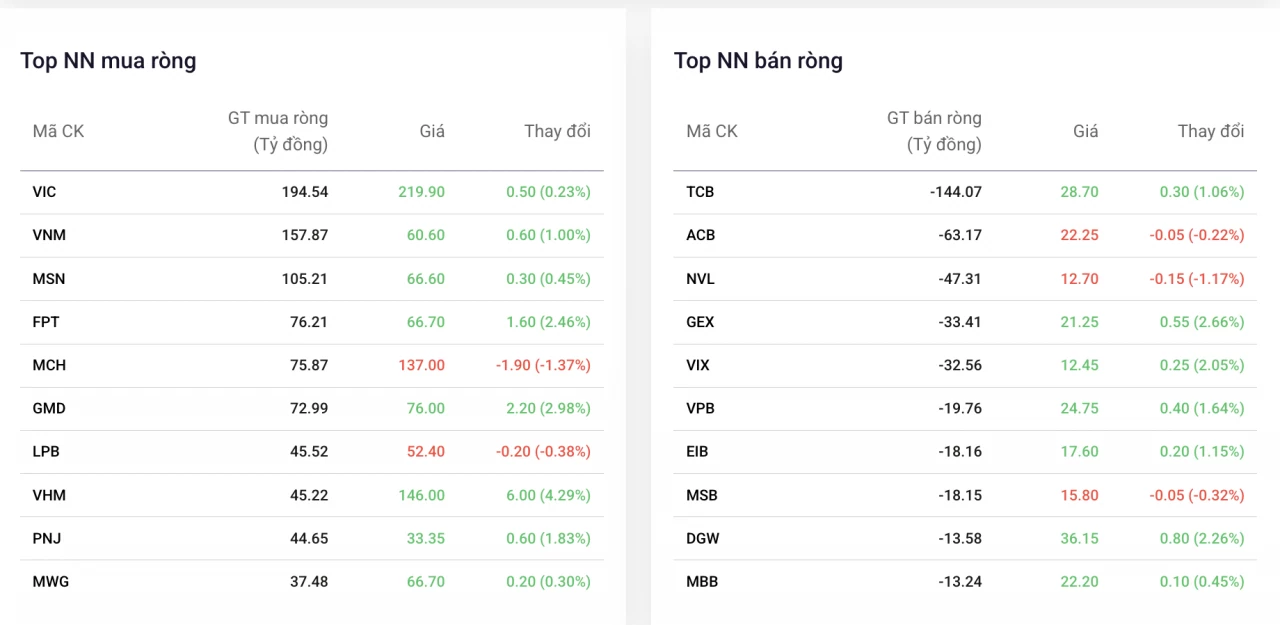Open the VHM ticker
This screenshot has width=1280, height=625.
[49, 495]
